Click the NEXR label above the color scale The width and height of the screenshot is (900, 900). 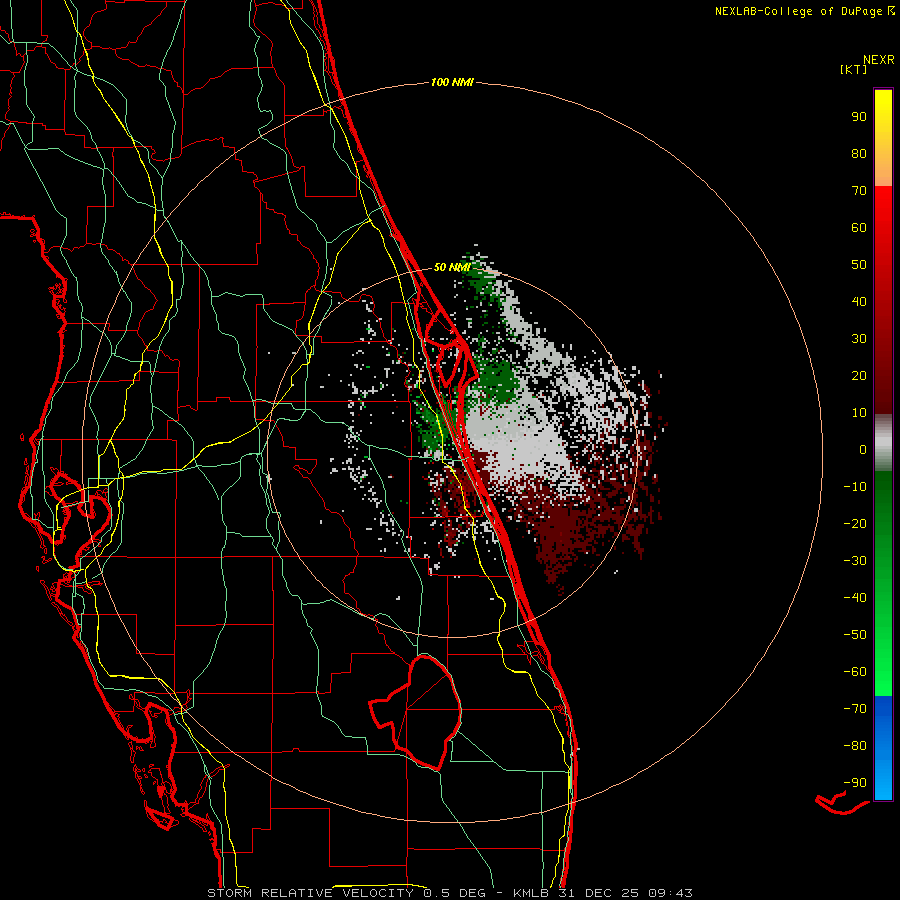[879, 60]
